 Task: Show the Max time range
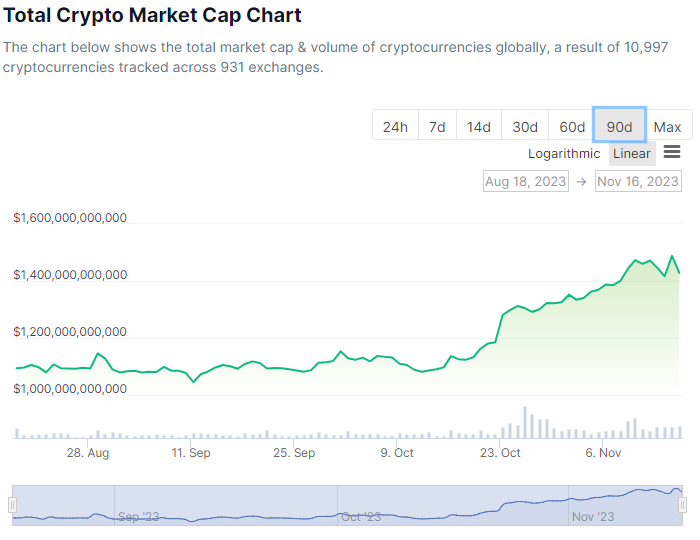667,126
